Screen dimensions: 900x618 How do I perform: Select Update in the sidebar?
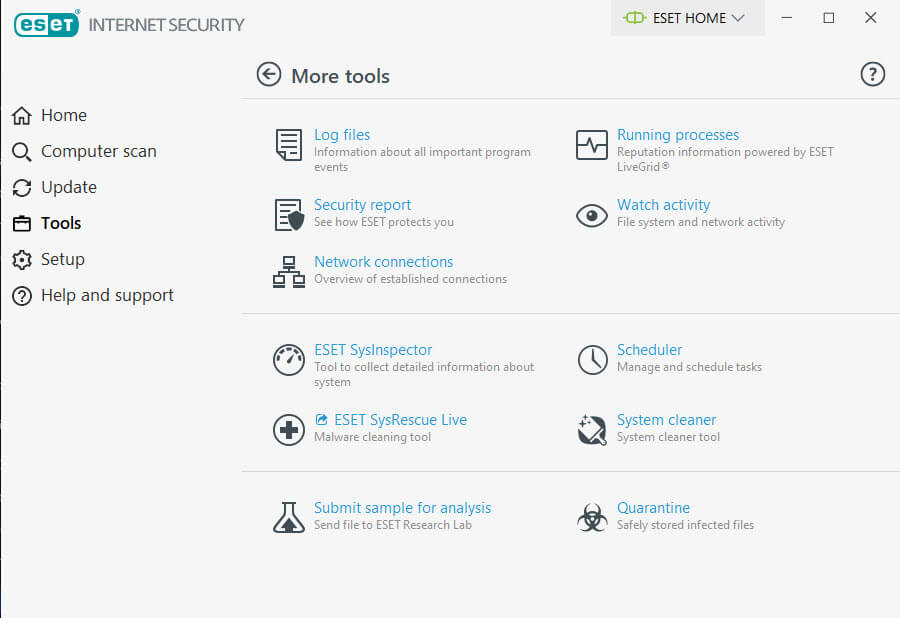(69, 188)
